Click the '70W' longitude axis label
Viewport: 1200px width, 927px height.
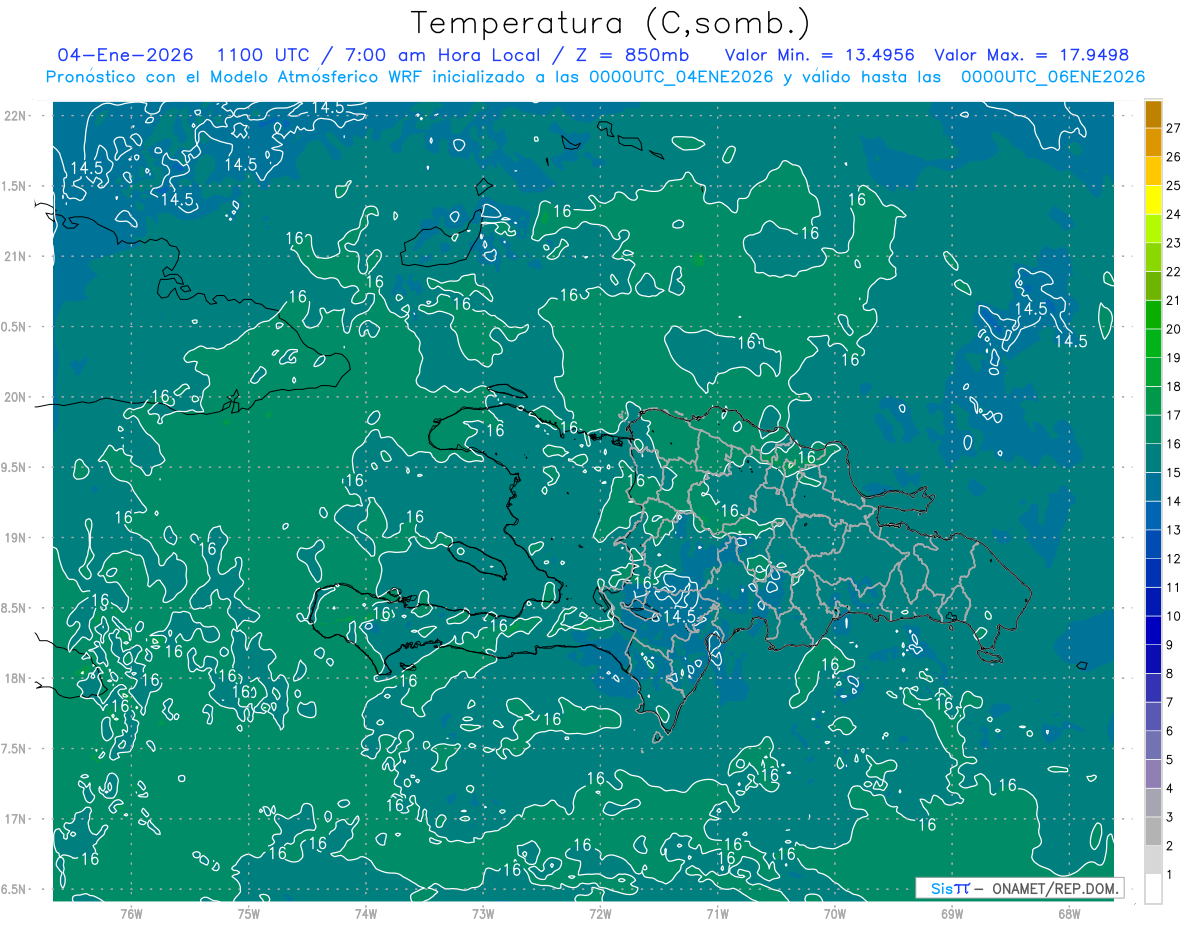point(835,913)
